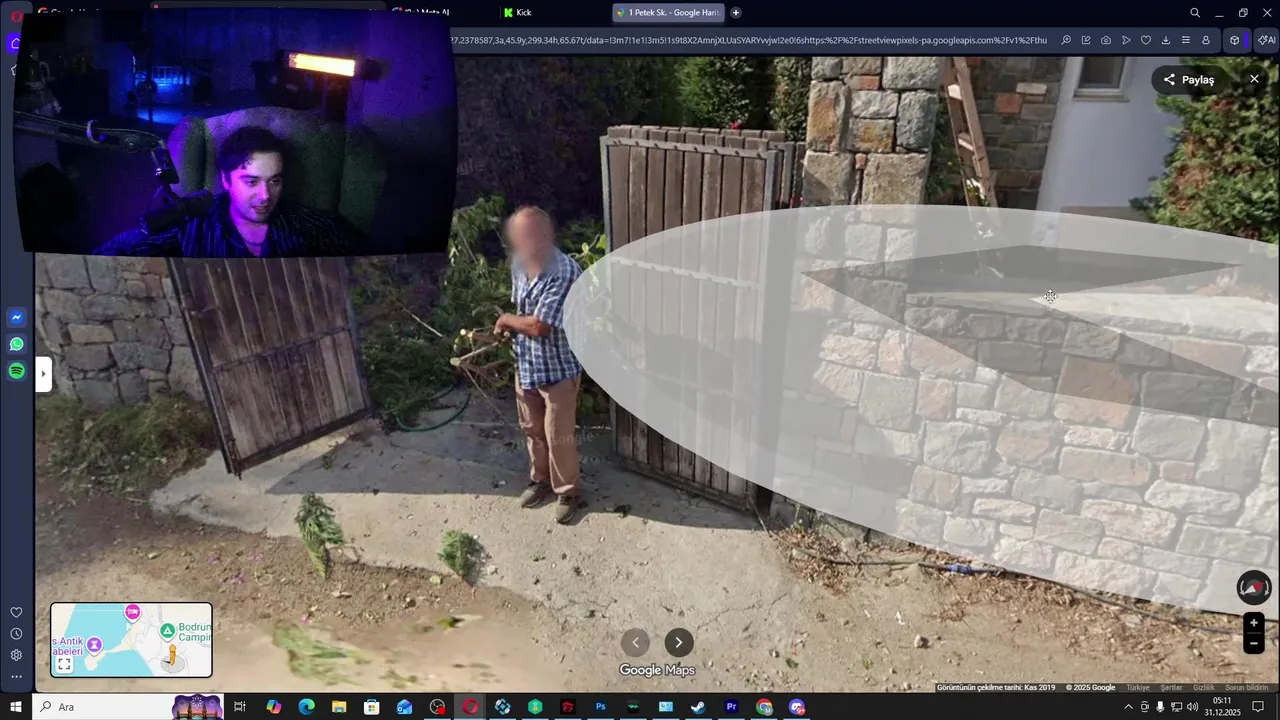Open Opera bookmarks heart in sidebar

pyautogui.click(x=16, y=612)
